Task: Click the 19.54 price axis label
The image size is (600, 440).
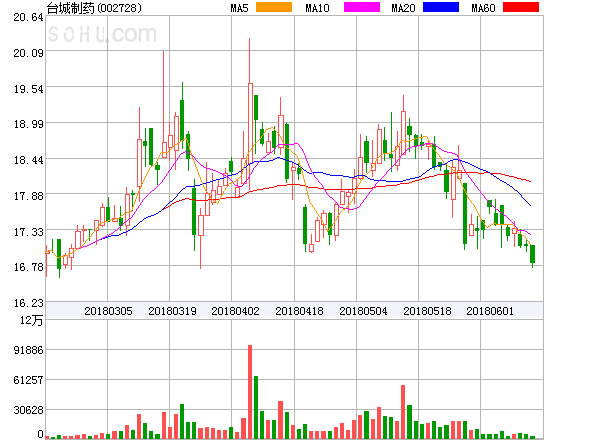Action: (28, 89)
